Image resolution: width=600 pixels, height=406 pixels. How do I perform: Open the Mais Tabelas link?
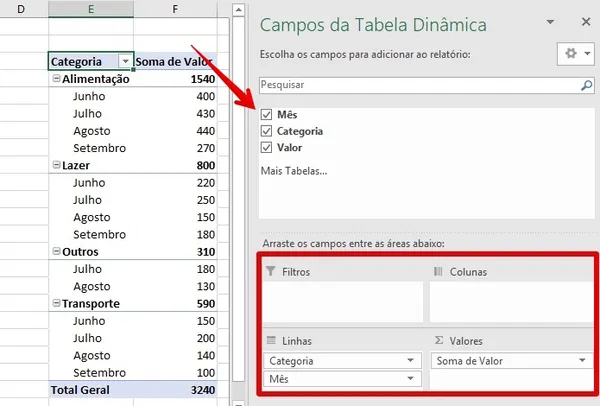pos(294,171)
